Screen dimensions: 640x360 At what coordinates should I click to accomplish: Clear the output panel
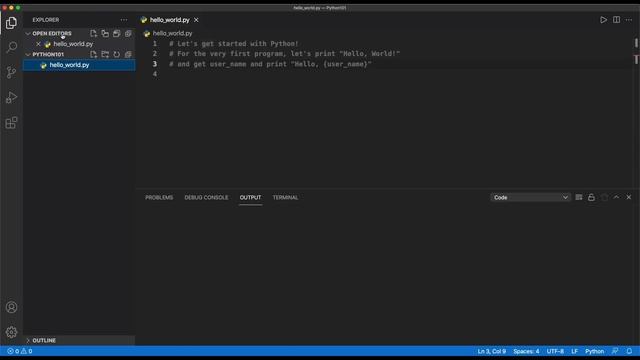(579, 197)
